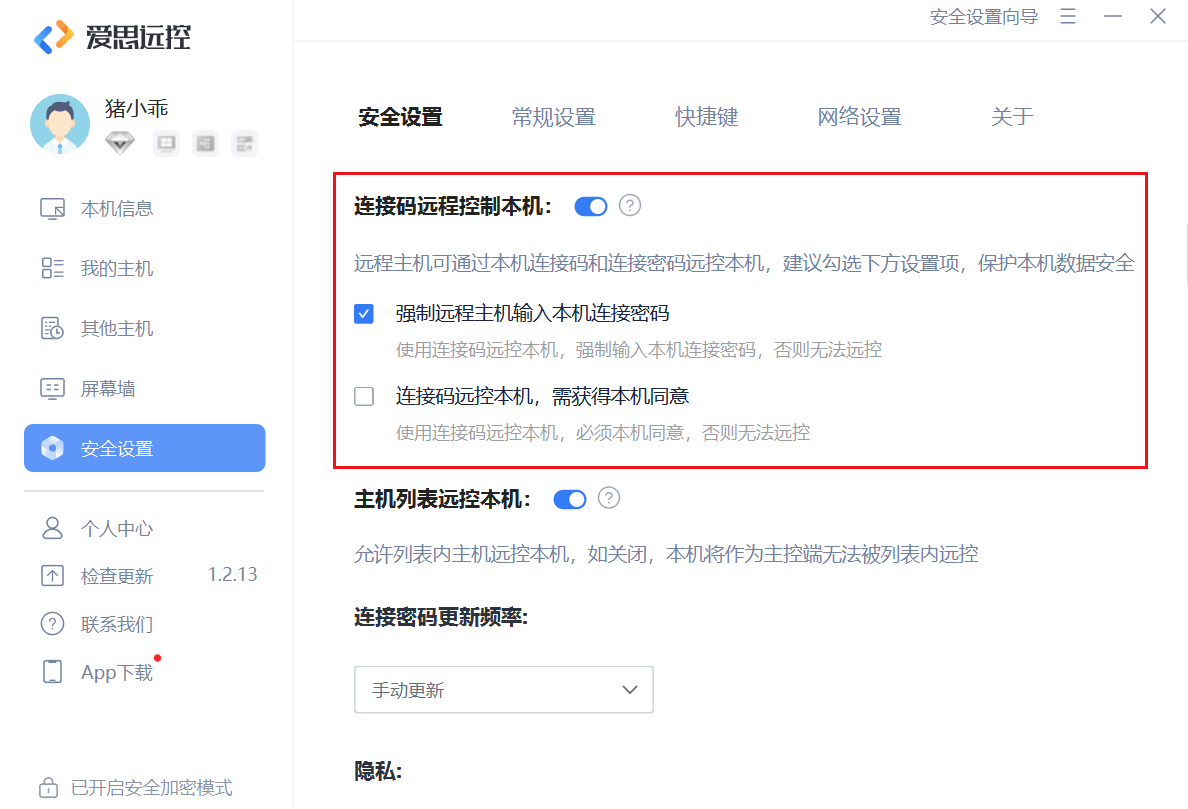Click the 本机信息 monitor icon
The width and height of the screenshot is (1188, 809).
(52, 208)
